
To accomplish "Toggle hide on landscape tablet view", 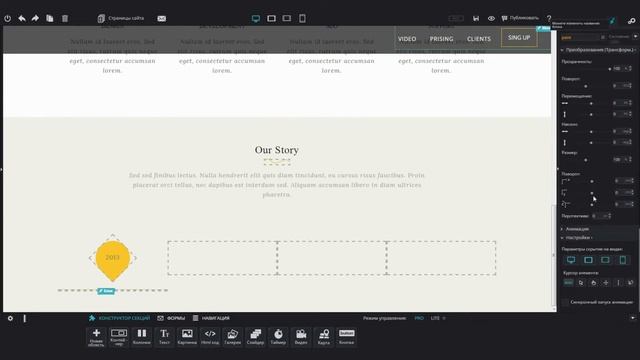I will (x=588, y=260).
